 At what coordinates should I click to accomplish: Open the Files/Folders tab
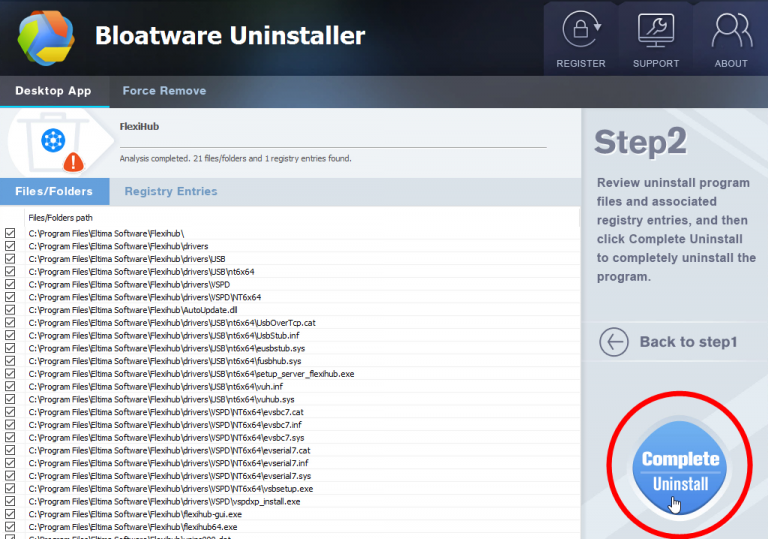point(54,191)
